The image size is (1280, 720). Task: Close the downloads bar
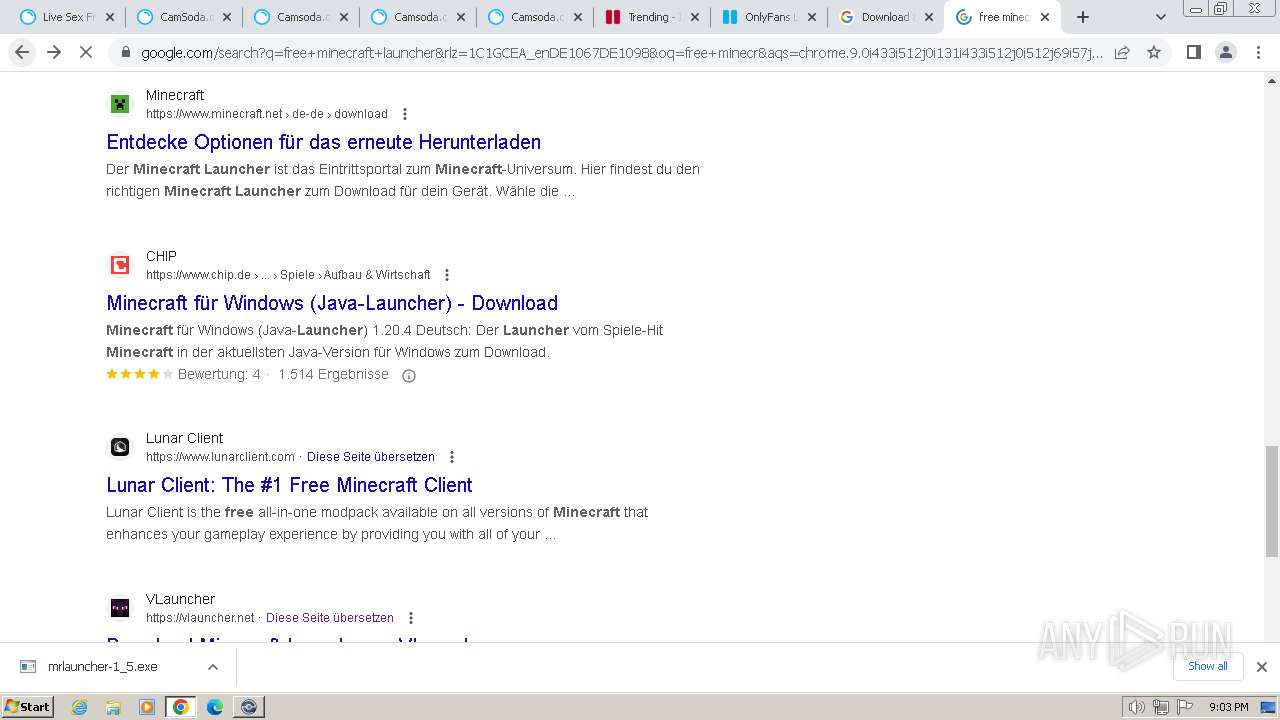tap(1261, 667)
